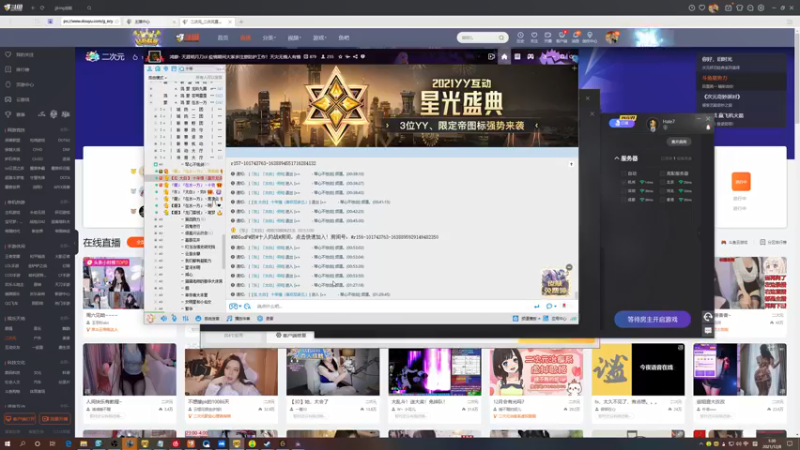
Task: Check the 成都 server checkbox
Action: pyautogui.click(x=623, y=199)
